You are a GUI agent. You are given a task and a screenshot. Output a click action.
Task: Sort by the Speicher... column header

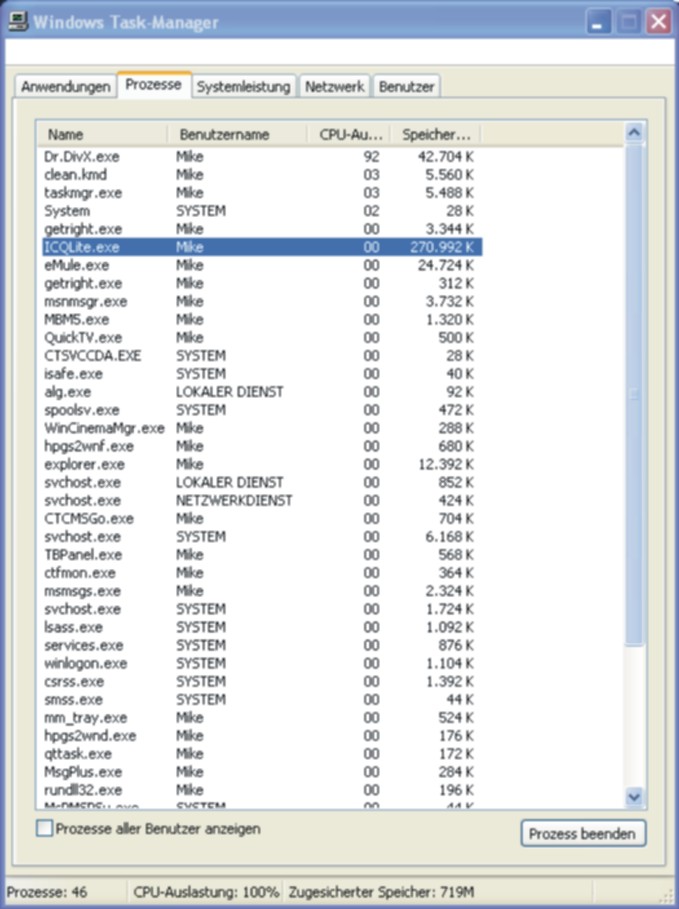(x=435, y=134)
